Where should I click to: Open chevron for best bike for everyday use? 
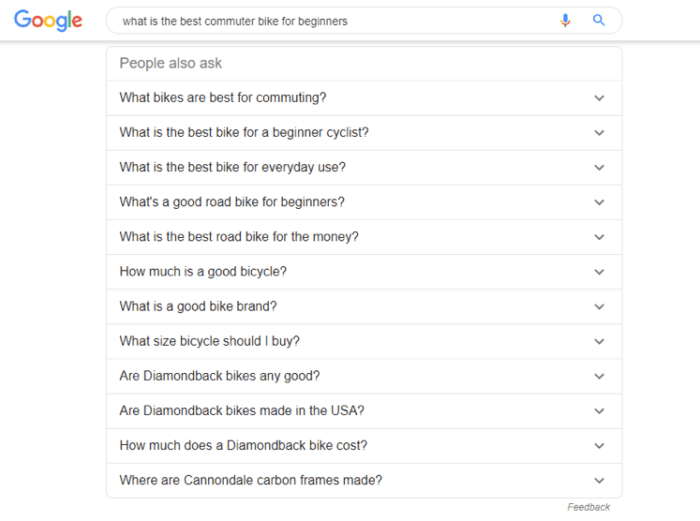click(599, 168)
